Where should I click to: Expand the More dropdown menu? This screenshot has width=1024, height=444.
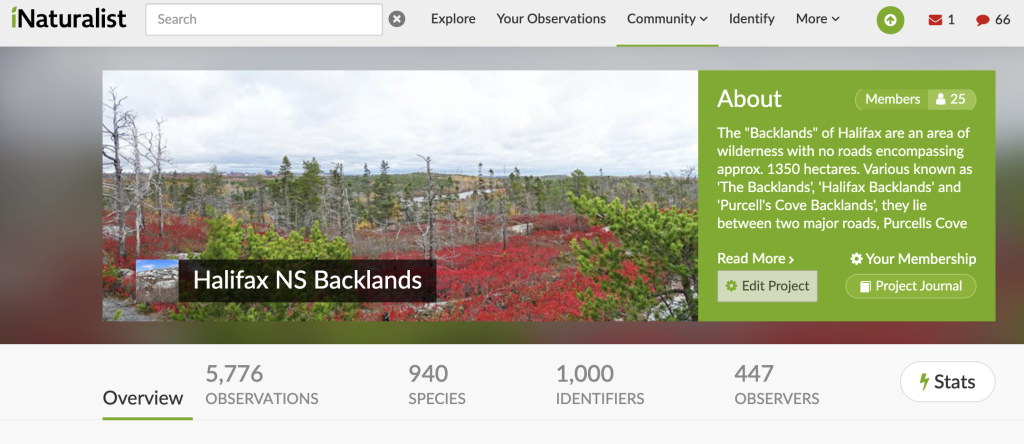(817, 19)
